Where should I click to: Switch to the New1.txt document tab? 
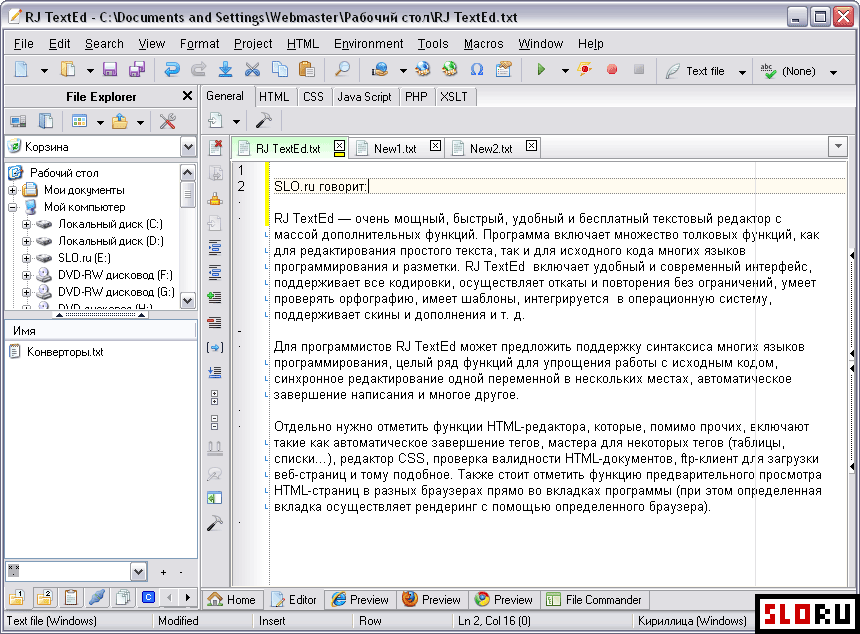coord(395,149)
